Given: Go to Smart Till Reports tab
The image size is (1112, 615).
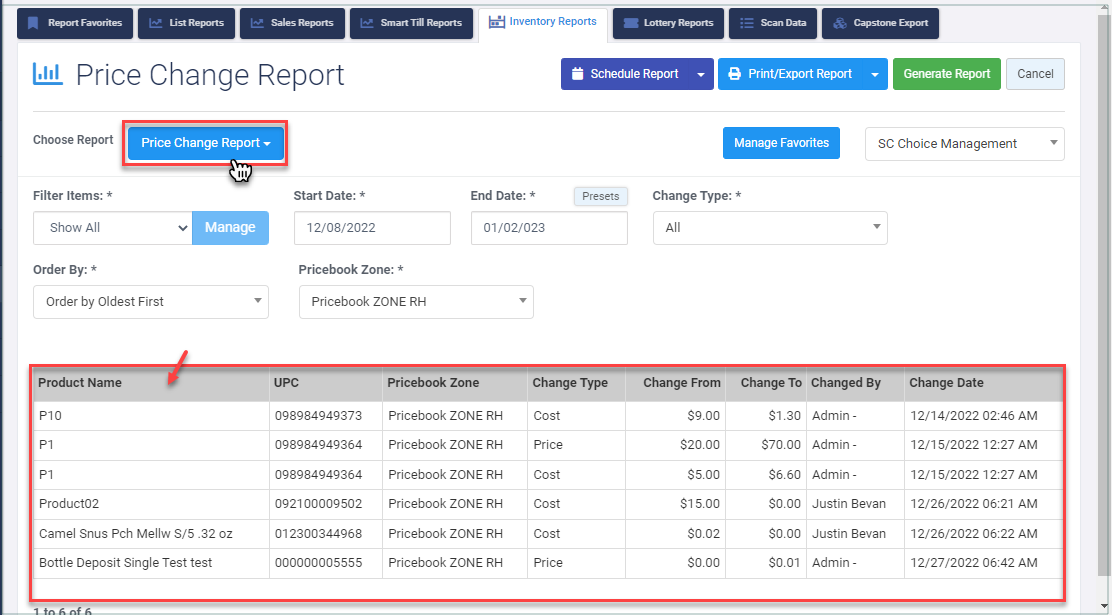Looking at the screenshot, I should 411,23.
